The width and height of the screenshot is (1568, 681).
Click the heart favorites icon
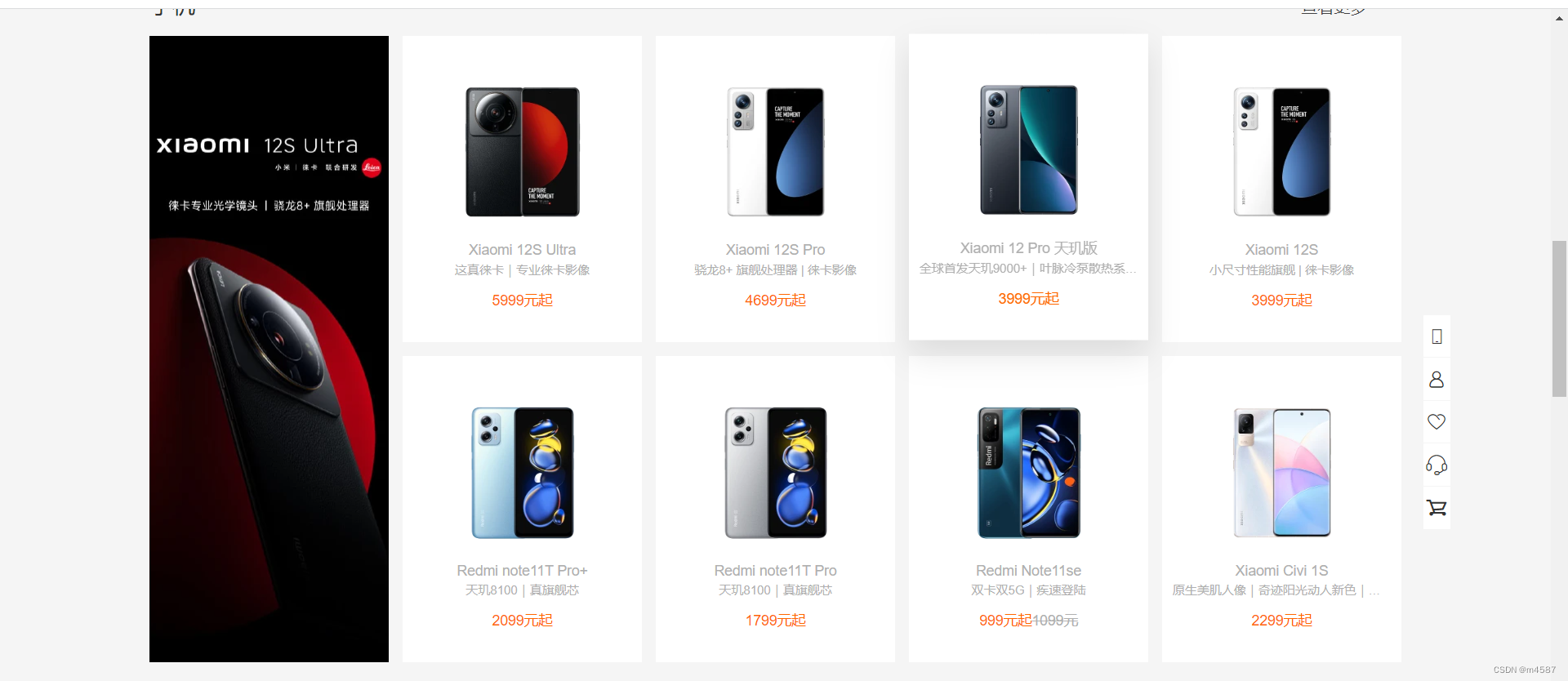pos(1437,422)
